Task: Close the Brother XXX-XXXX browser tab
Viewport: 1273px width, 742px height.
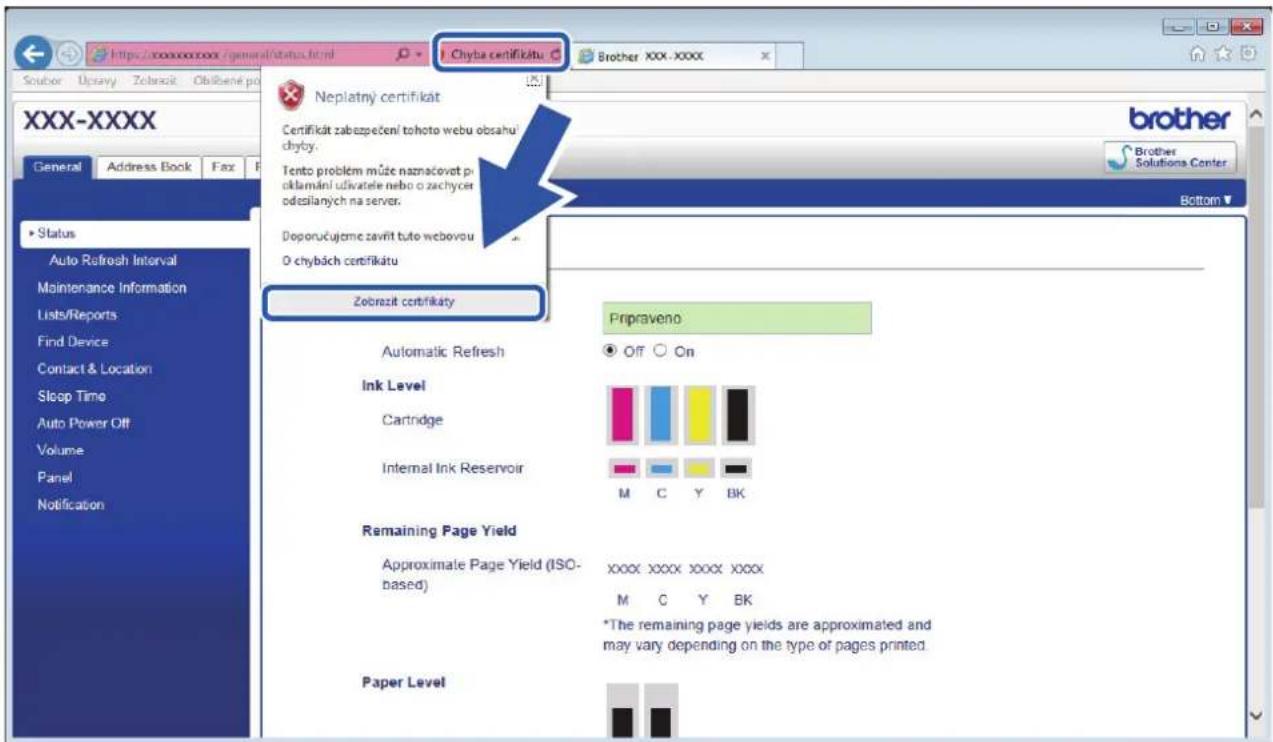Action: pyautogui.click(x=765, y=55)
